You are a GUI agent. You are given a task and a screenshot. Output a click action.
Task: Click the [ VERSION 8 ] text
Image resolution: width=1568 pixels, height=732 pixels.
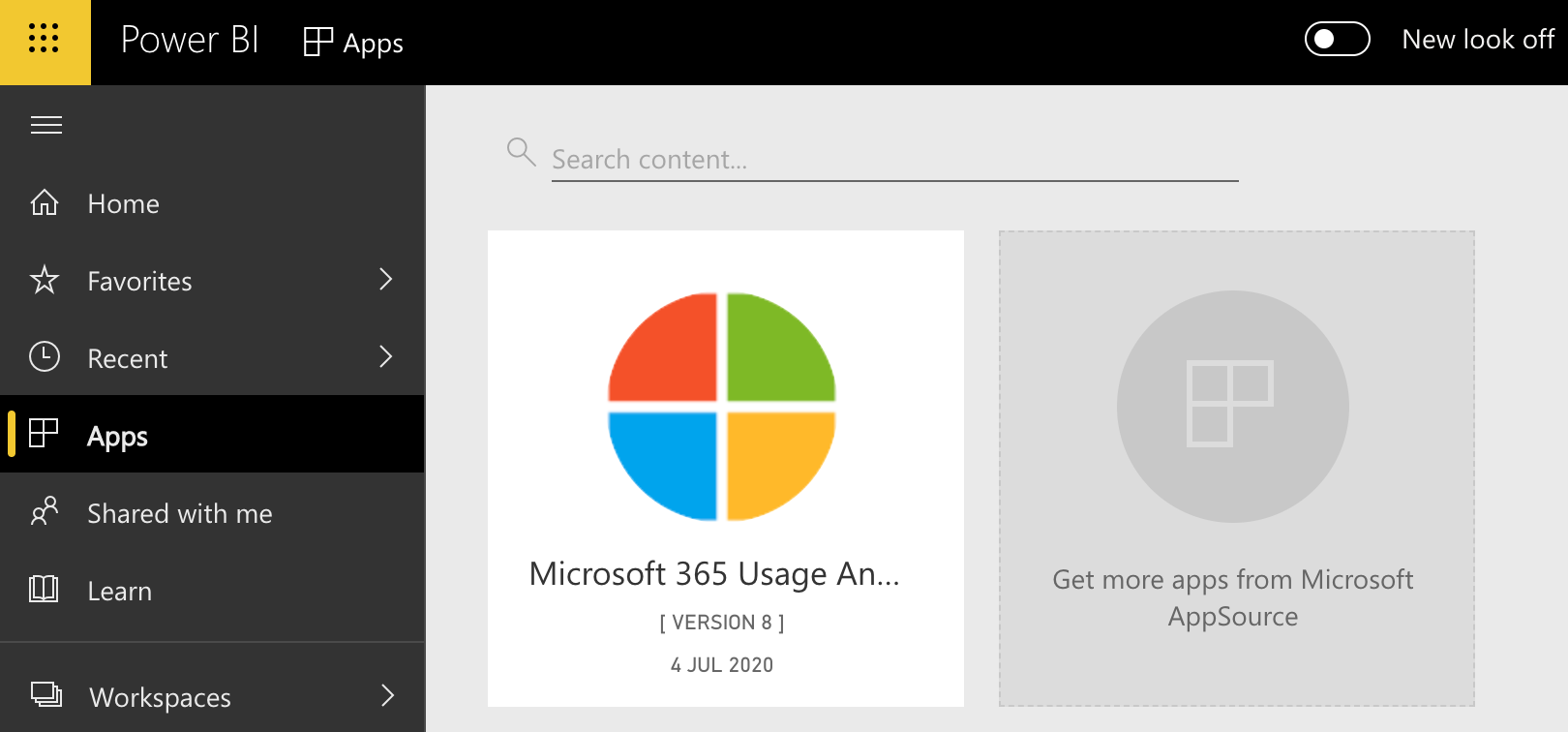pyautogui.click(x=722, y=623)
